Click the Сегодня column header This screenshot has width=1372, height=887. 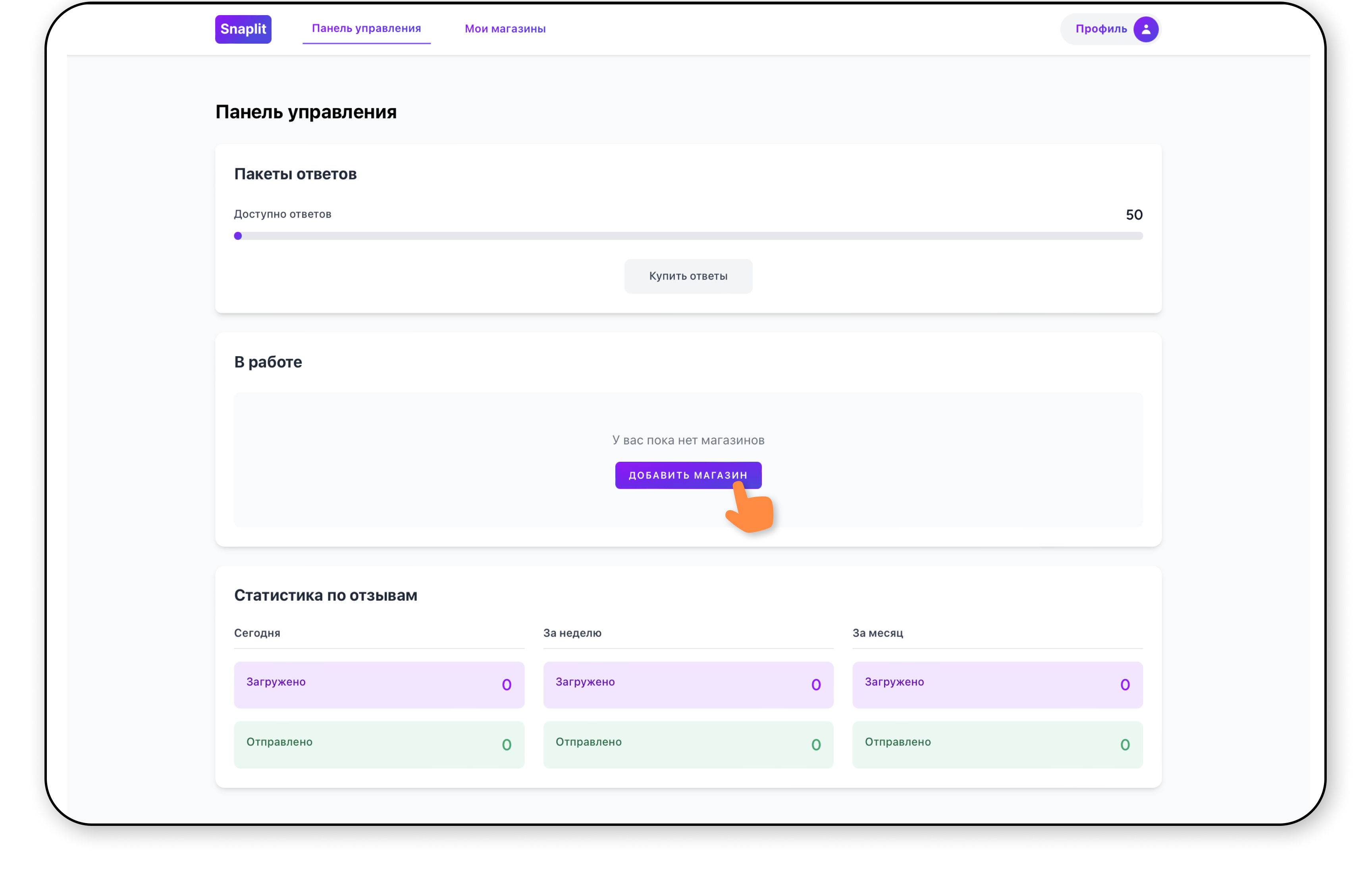(x=257, y=633)
